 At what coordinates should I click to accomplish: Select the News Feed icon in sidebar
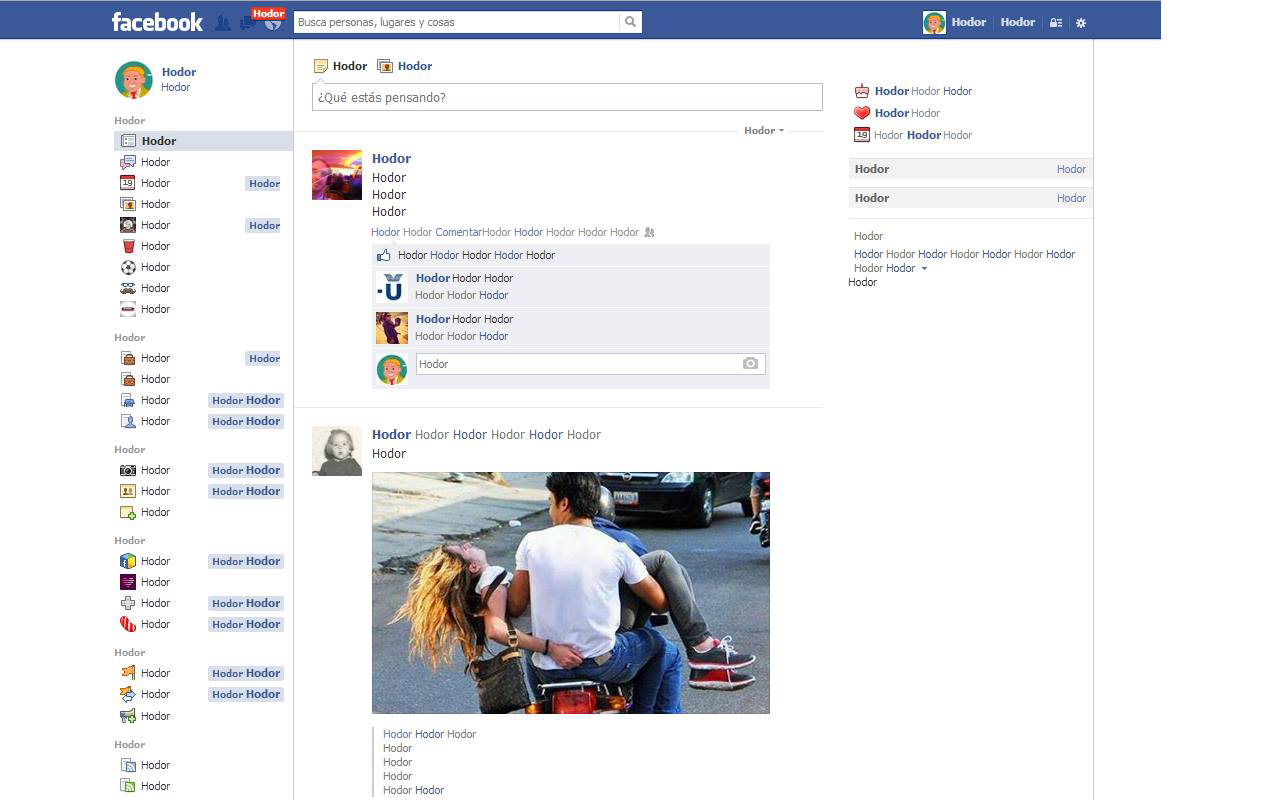coord(128,141)
